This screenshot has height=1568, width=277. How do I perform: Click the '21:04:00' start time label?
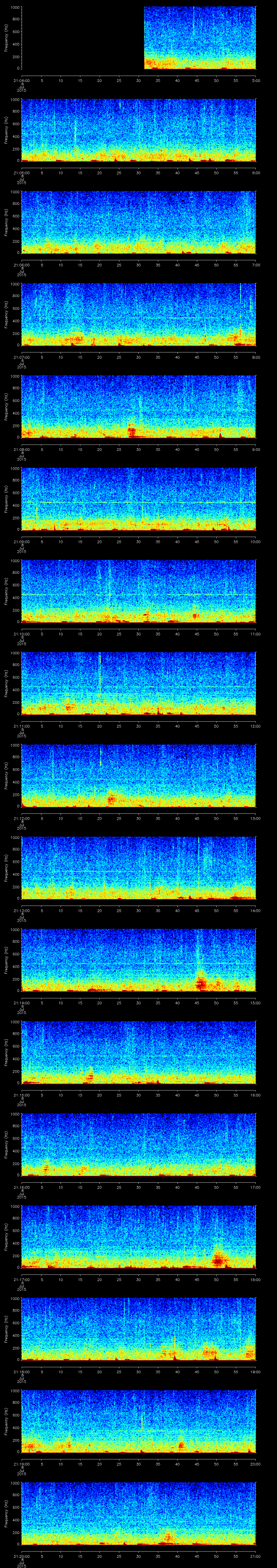21,80
